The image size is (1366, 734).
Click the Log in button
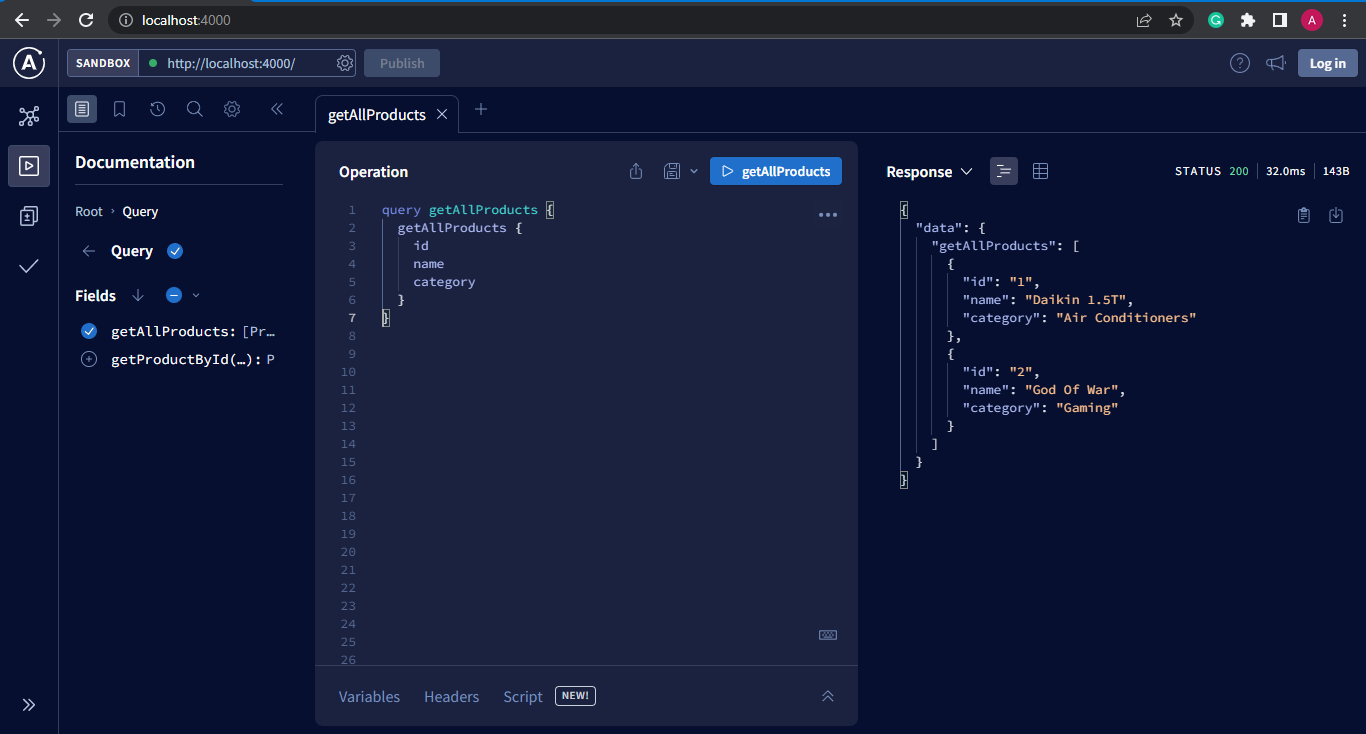click(1327, 62)
